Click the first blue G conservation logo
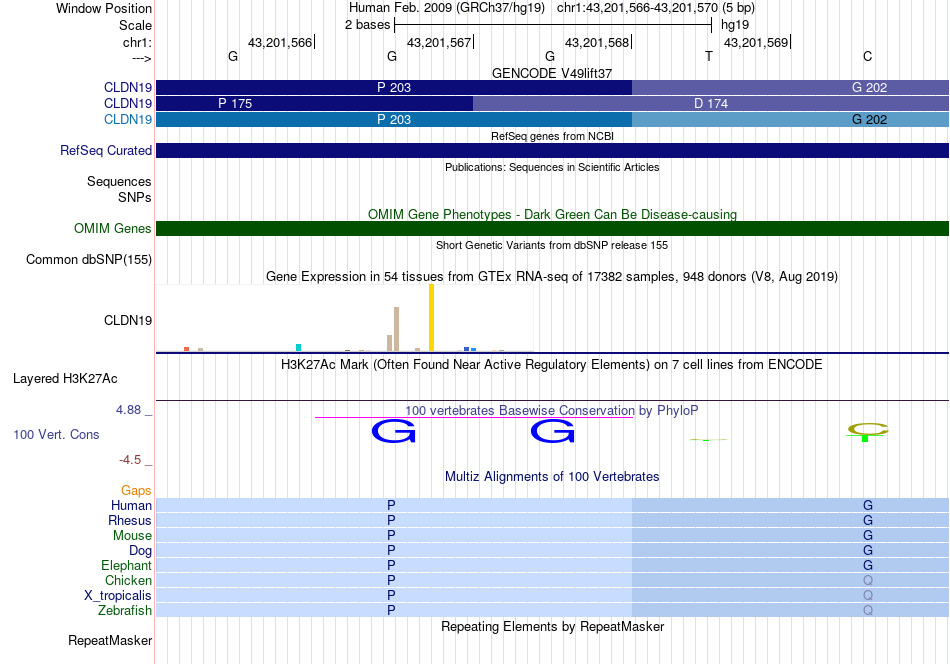Image resolution: width=950 pixels, height=664 pixels. coord(394,431)
